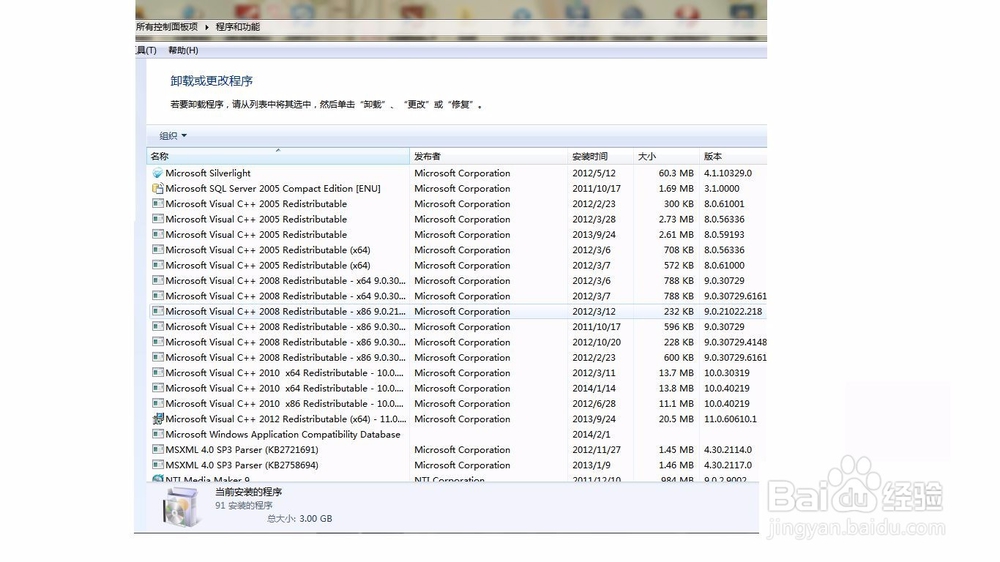Click 所有控制面板项 in the breadcrumb
1000x562 pixels.
[x=166, y=27]
